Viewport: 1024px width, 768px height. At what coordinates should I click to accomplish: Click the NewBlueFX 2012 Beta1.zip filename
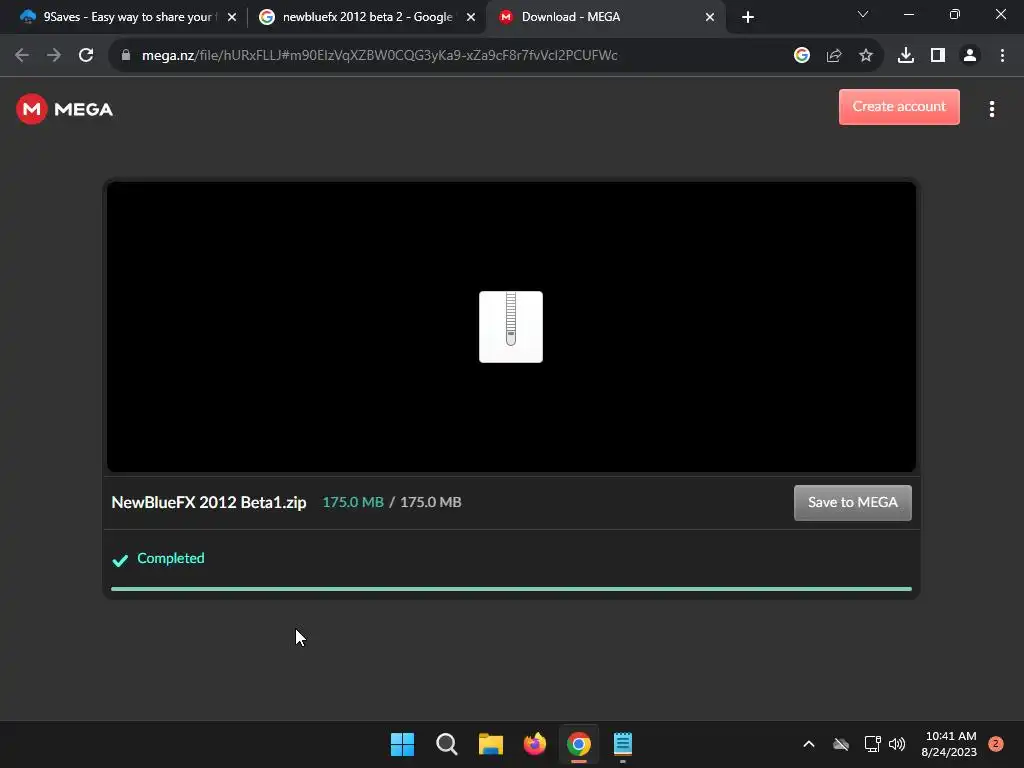(209, 502)
